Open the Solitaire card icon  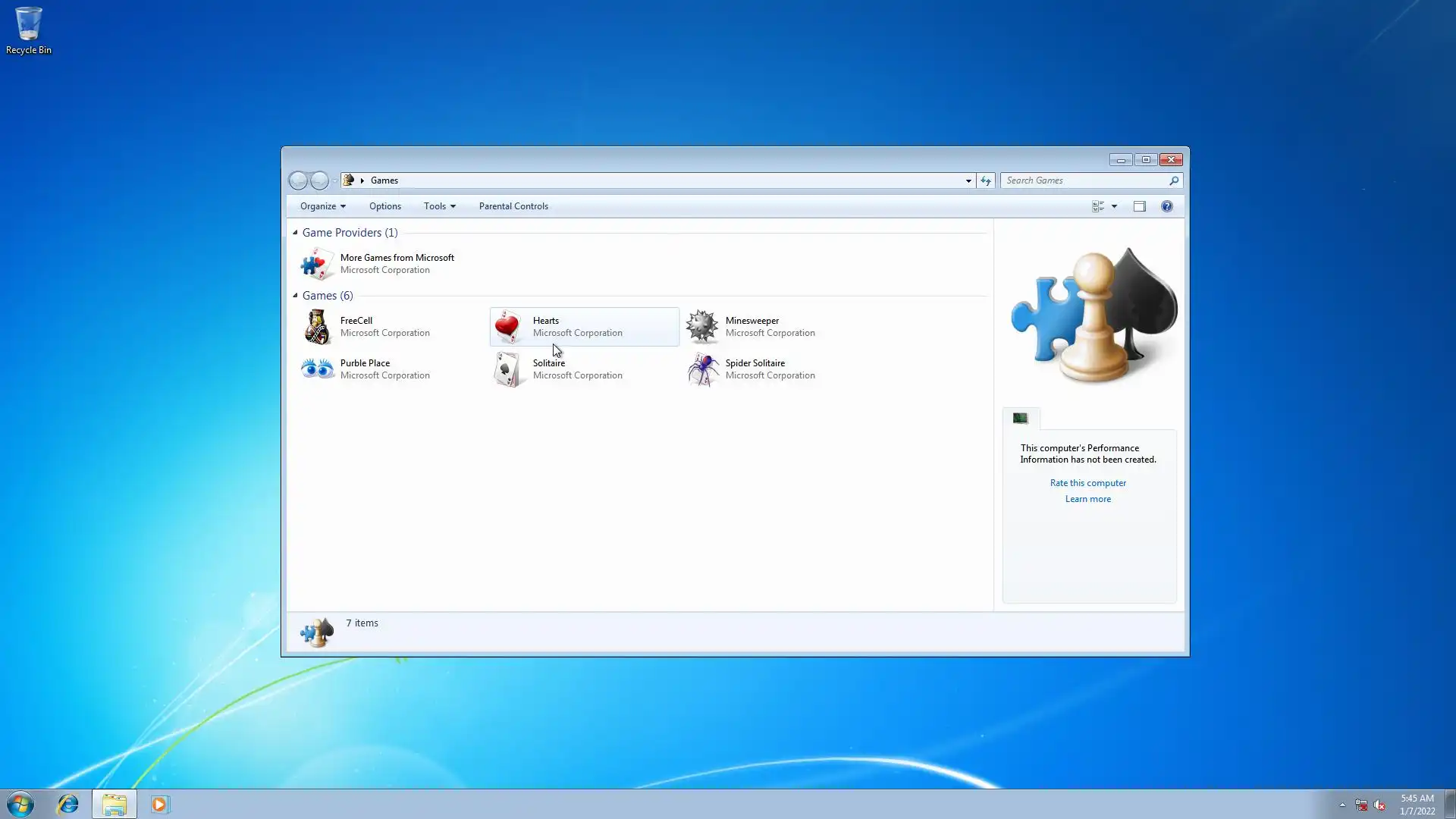coord(507,369)
